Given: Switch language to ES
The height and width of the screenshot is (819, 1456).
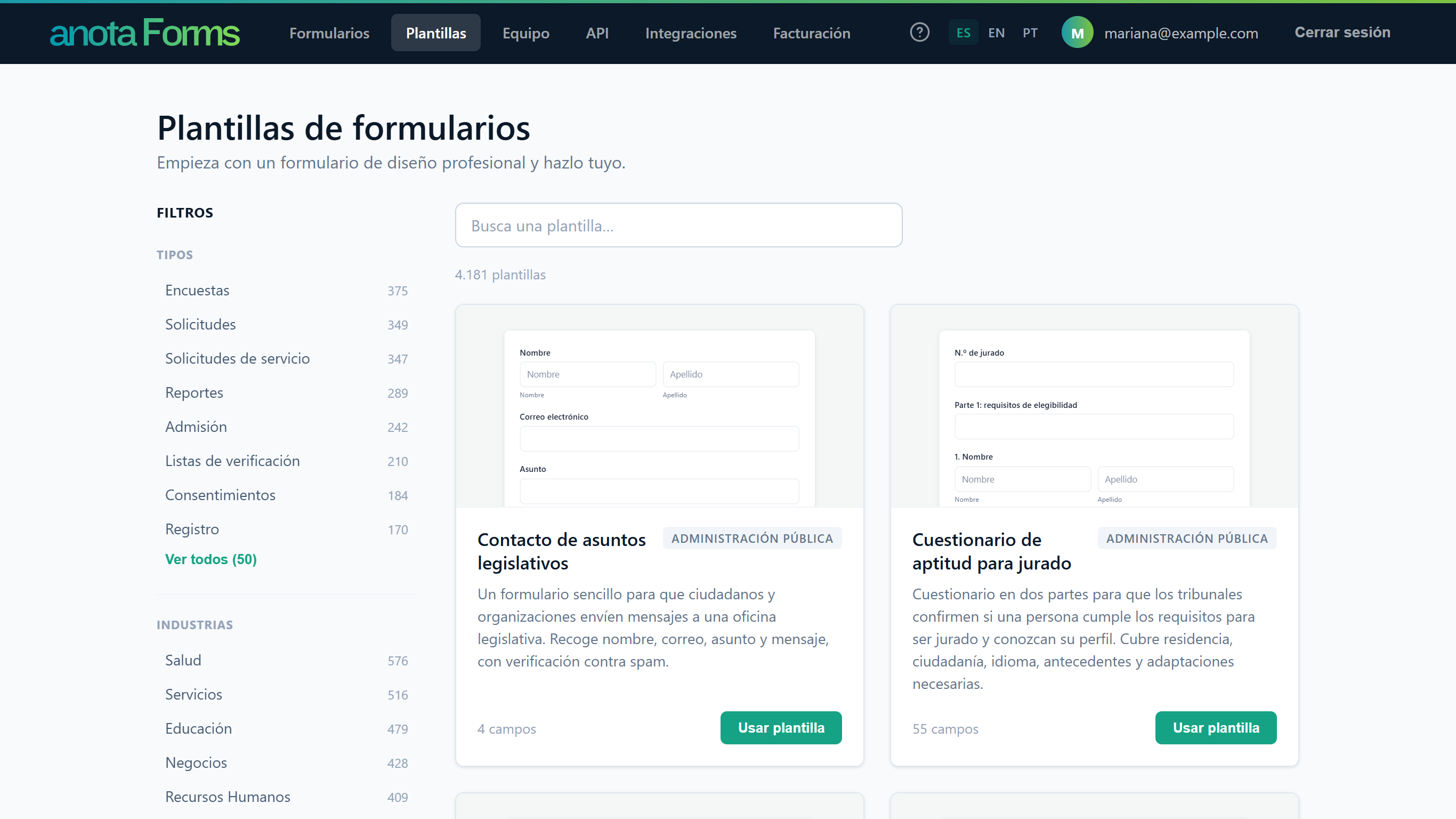Looking at the screenshot, I should (x=963, y=33).
